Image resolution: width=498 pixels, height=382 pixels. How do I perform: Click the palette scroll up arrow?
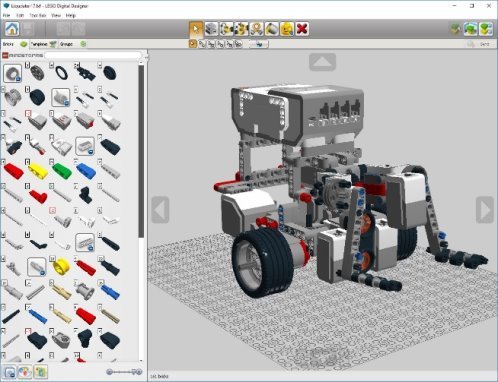coord(141,63)
